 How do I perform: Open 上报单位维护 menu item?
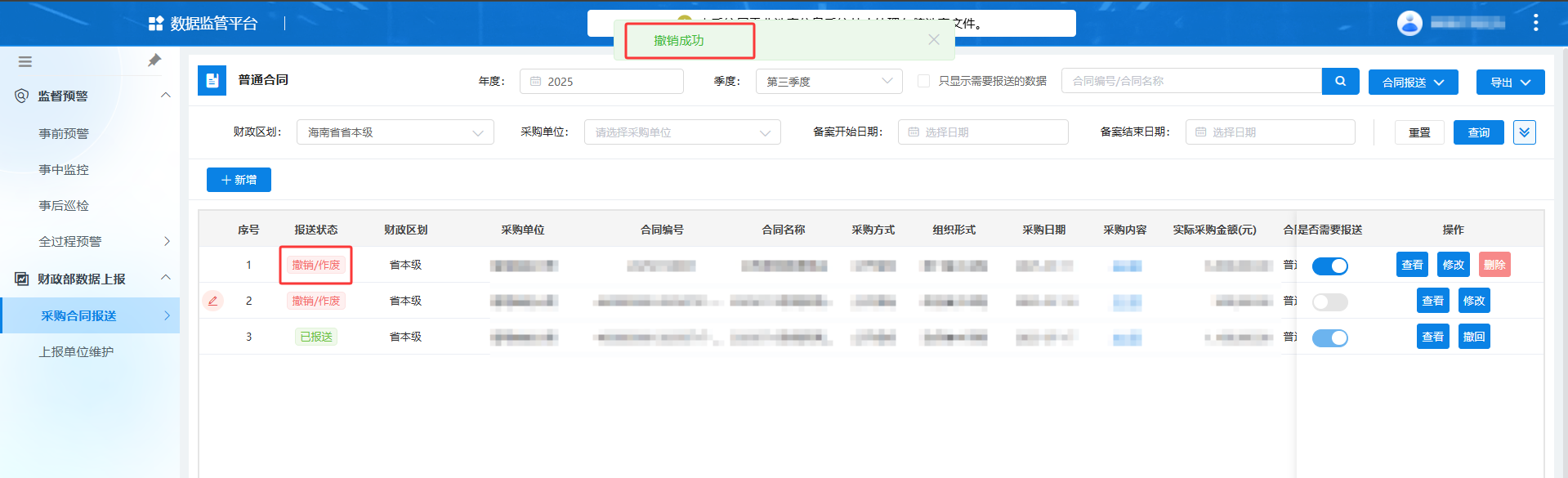[x=76, y=352]
